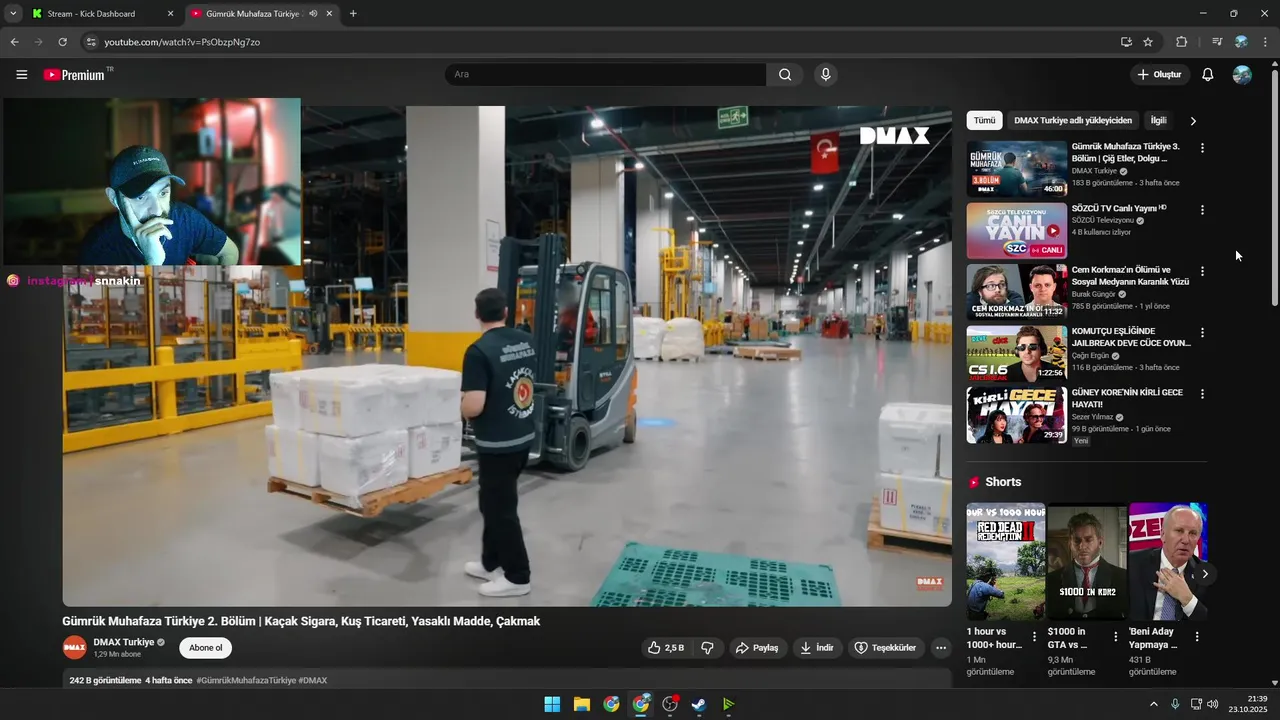This screenshot has height=720, width=1280.
Task: Click #GümrükMuhafazaTürkiye hashtag
Action: (245, 680)
